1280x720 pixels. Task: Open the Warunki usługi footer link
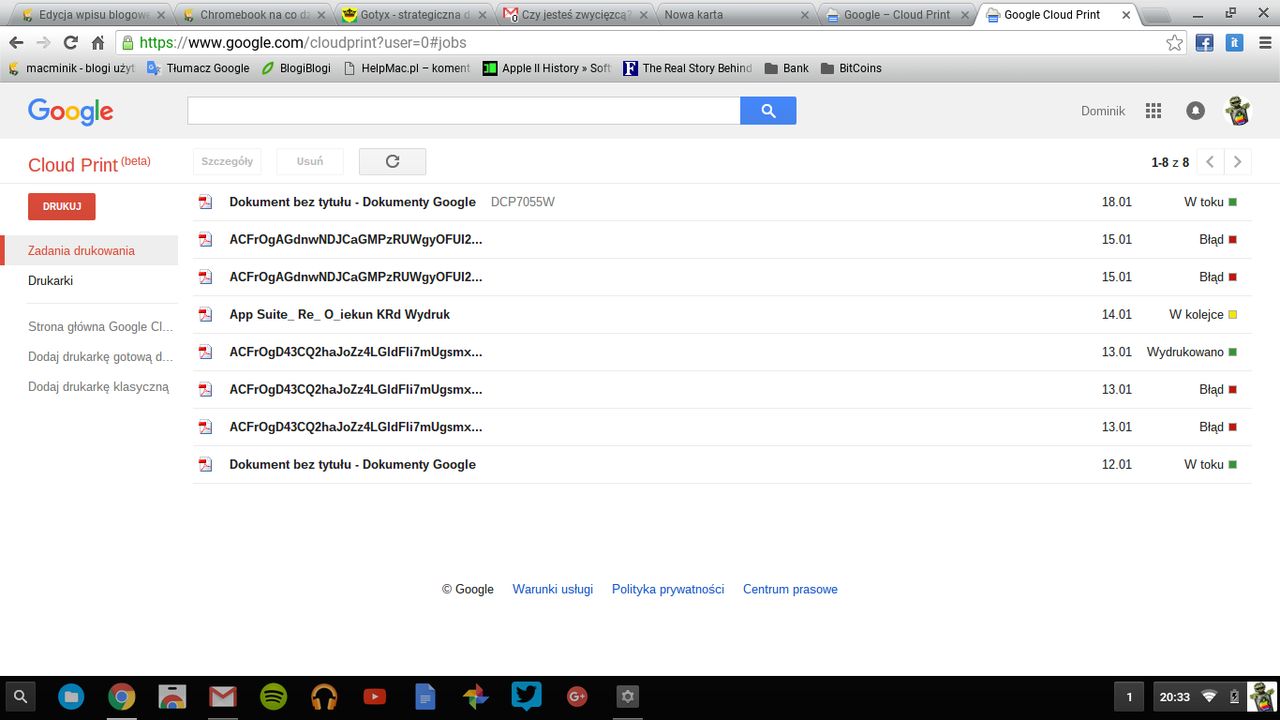pyautogui.click(x=553, y=589)
